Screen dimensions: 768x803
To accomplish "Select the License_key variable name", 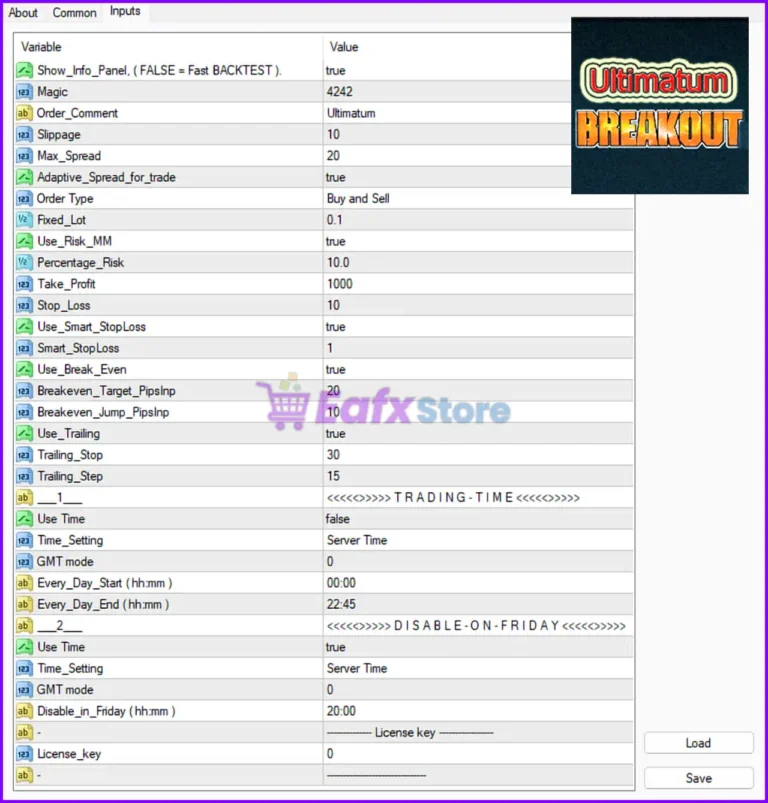I will (69, 754).
